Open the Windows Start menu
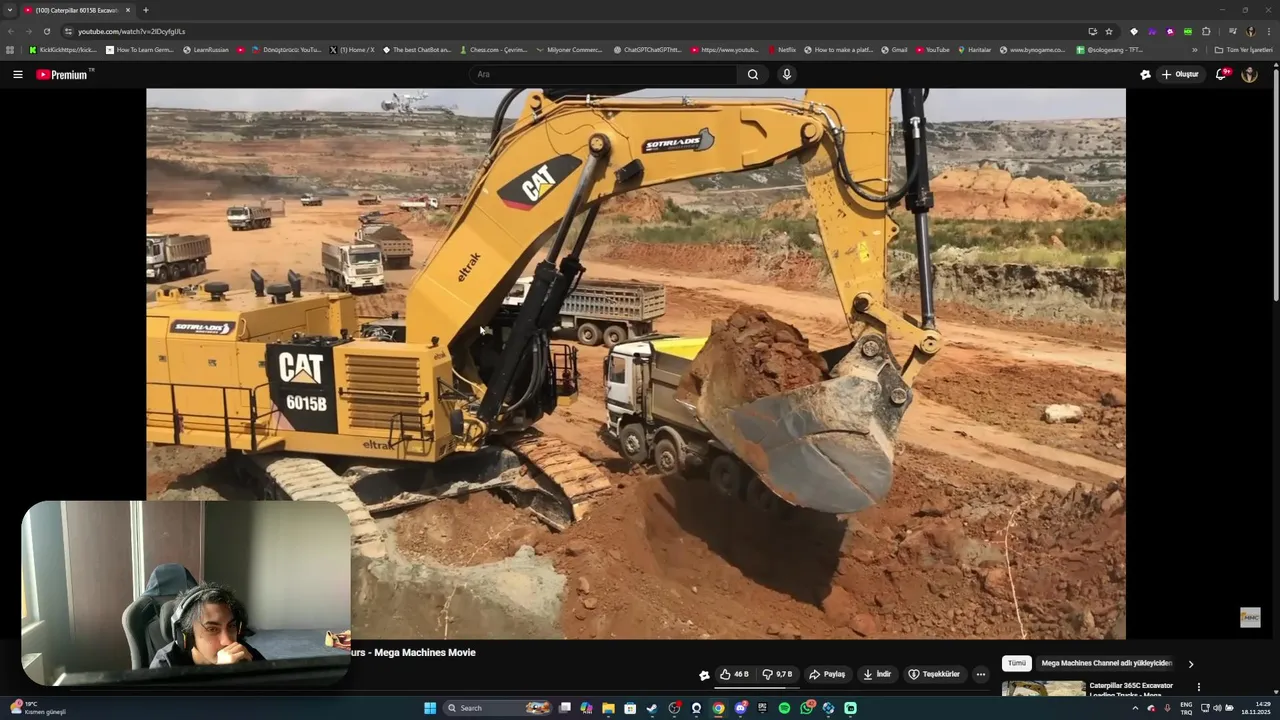 click(x=430, y=708)
